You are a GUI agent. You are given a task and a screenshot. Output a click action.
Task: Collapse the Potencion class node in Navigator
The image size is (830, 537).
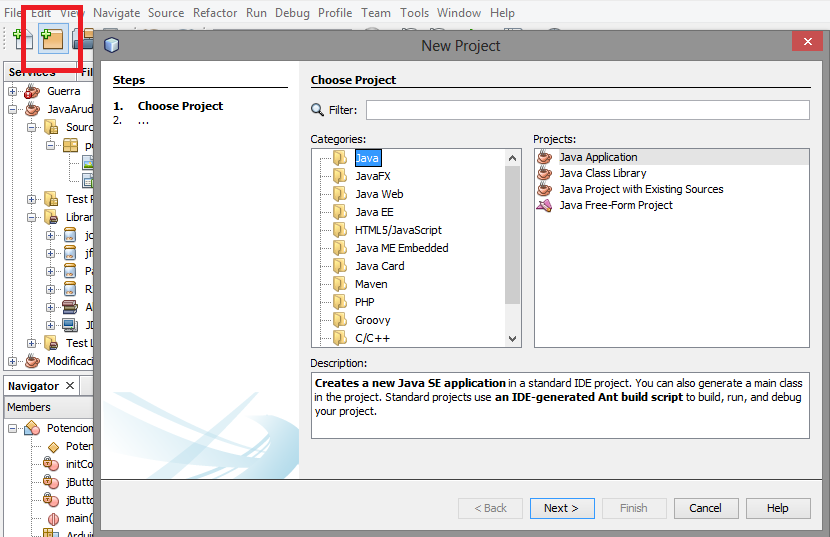12,428
